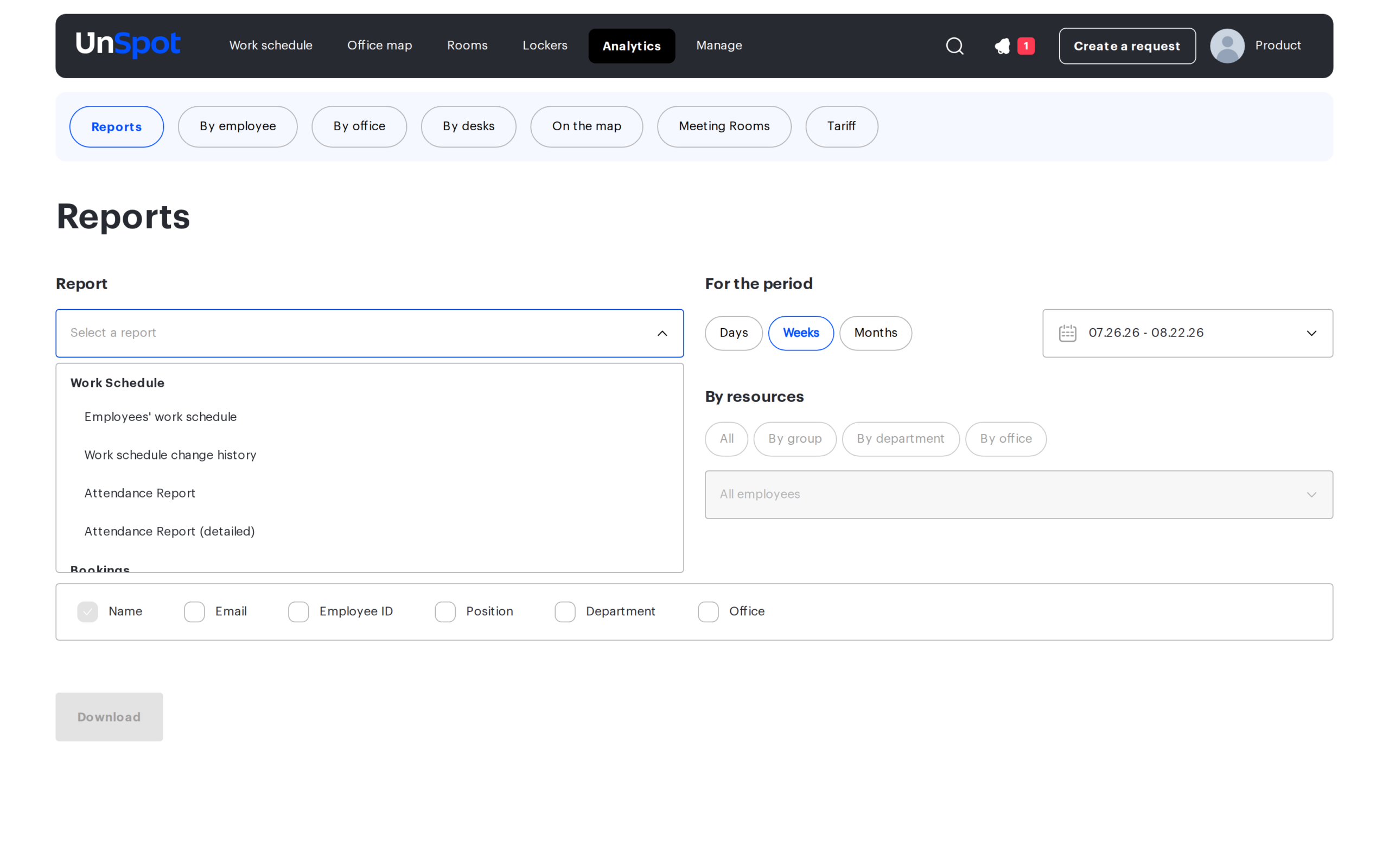The height and width of the screenshot is (868, 1389).
Task: Switch to the Meeting Rooms tab
Action: pos(724,126)
